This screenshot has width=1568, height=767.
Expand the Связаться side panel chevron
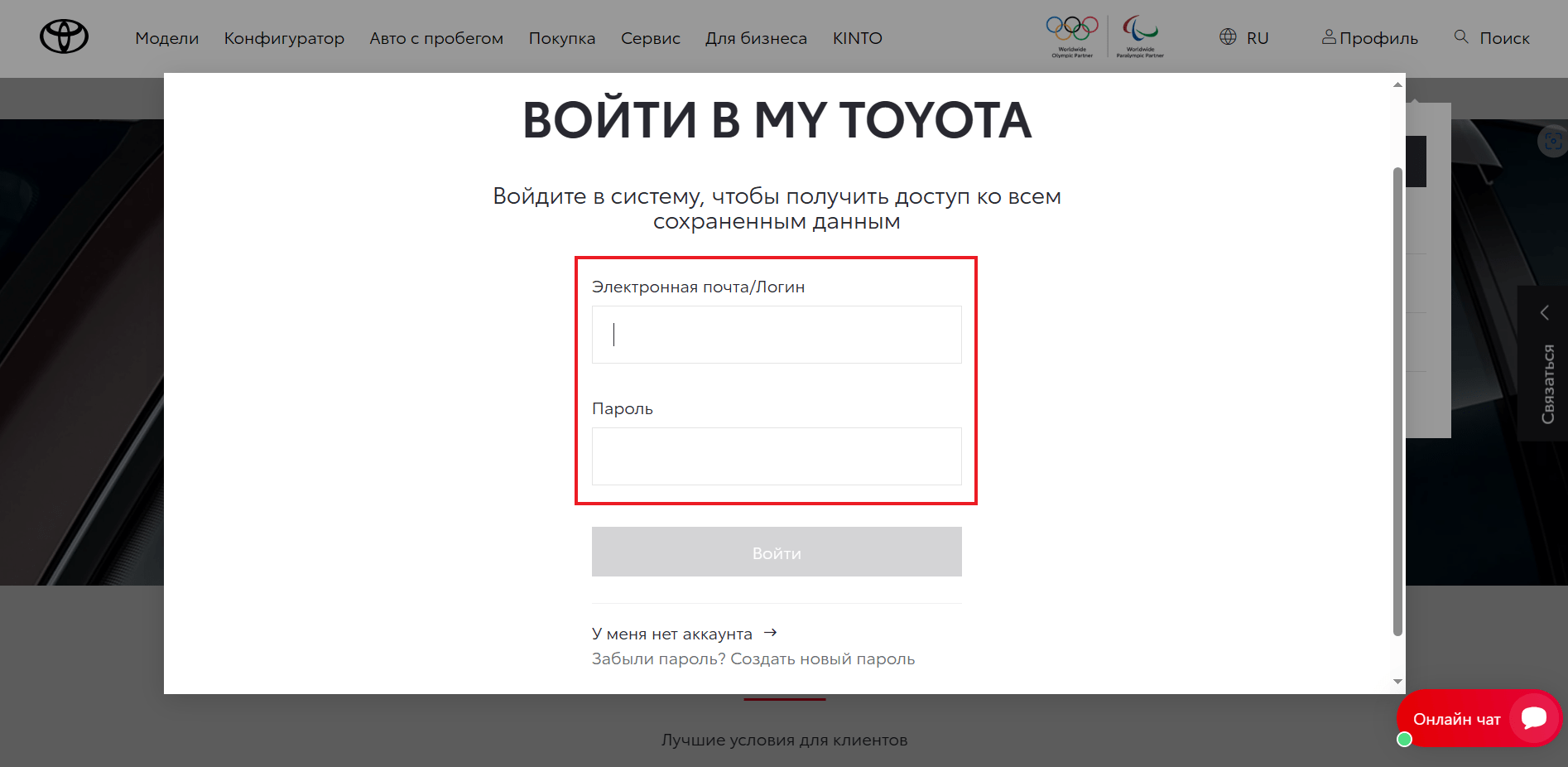1544,312
